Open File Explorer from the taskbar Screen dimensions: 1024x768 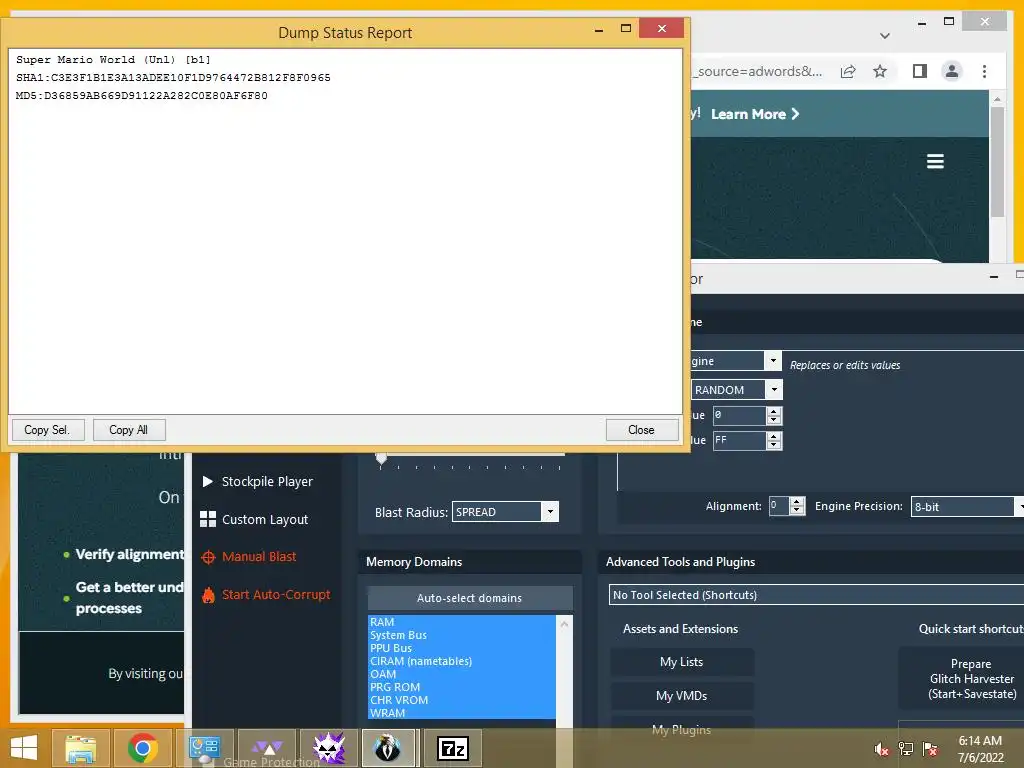[x=81, y=748]
